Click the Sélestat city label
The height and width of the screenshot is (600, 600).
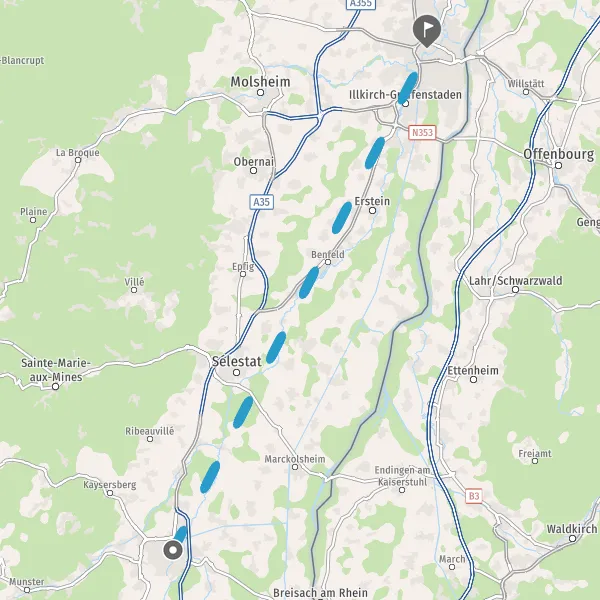(237, 361)
